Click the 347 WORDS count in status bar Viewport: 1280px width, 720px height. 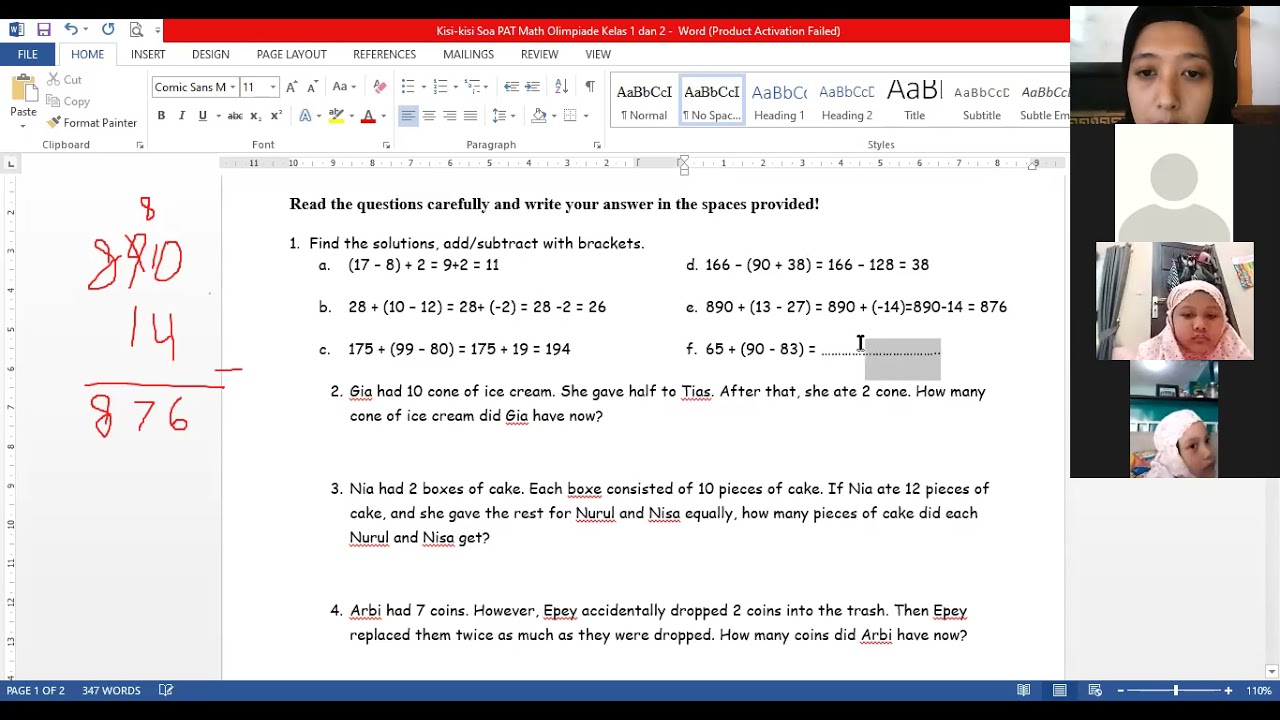(111, 690)
